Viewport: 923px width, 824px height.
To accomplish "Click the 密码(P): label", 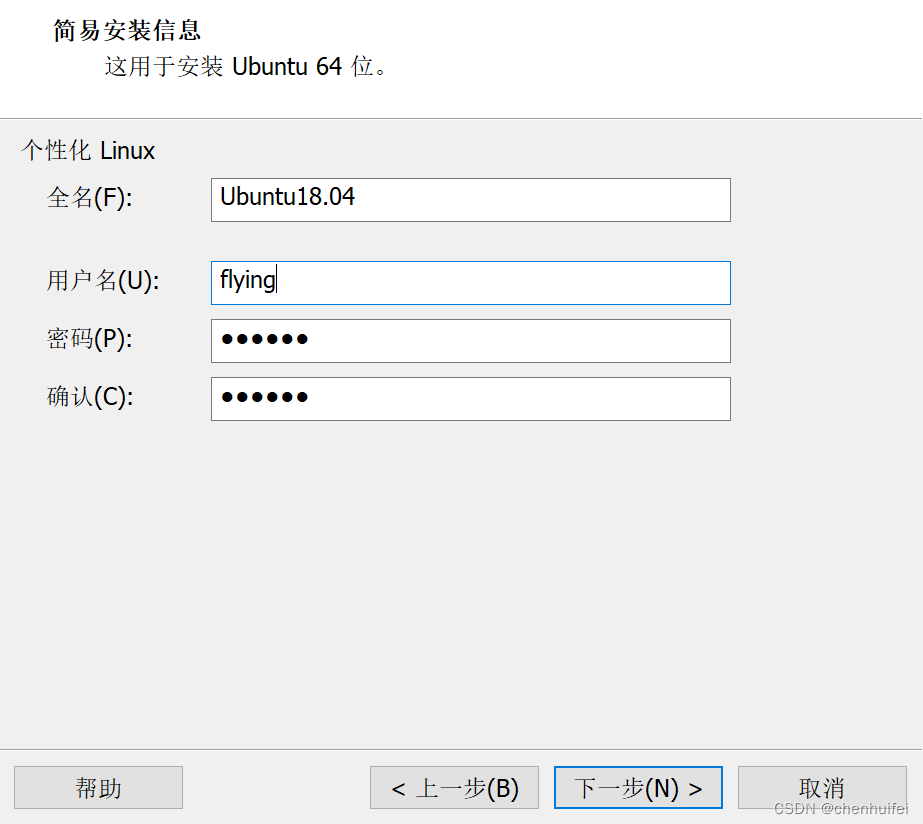I will click(x=89, y=339).
